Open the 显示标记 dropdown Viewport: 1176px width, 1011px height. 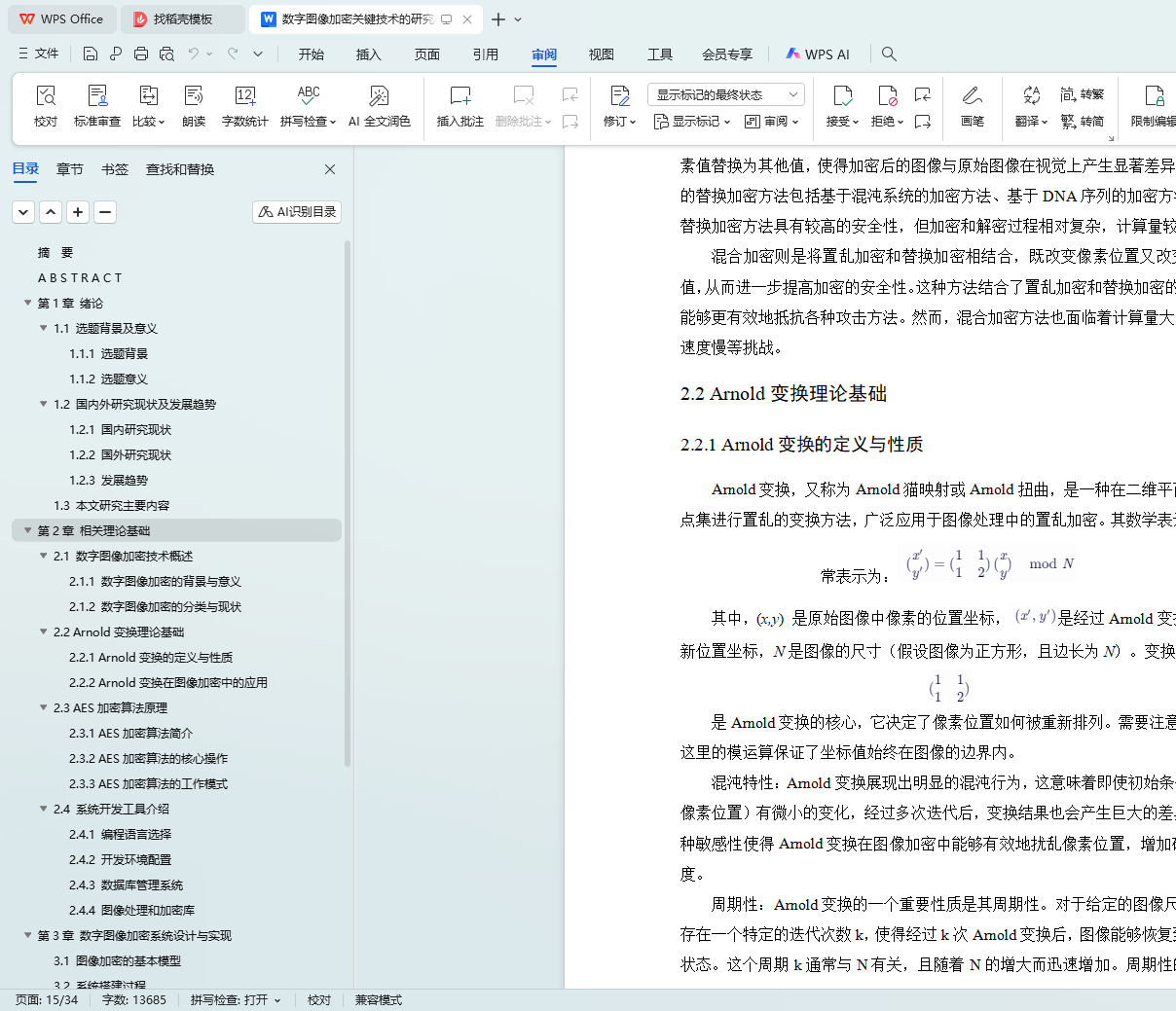[x=692, y=122]
